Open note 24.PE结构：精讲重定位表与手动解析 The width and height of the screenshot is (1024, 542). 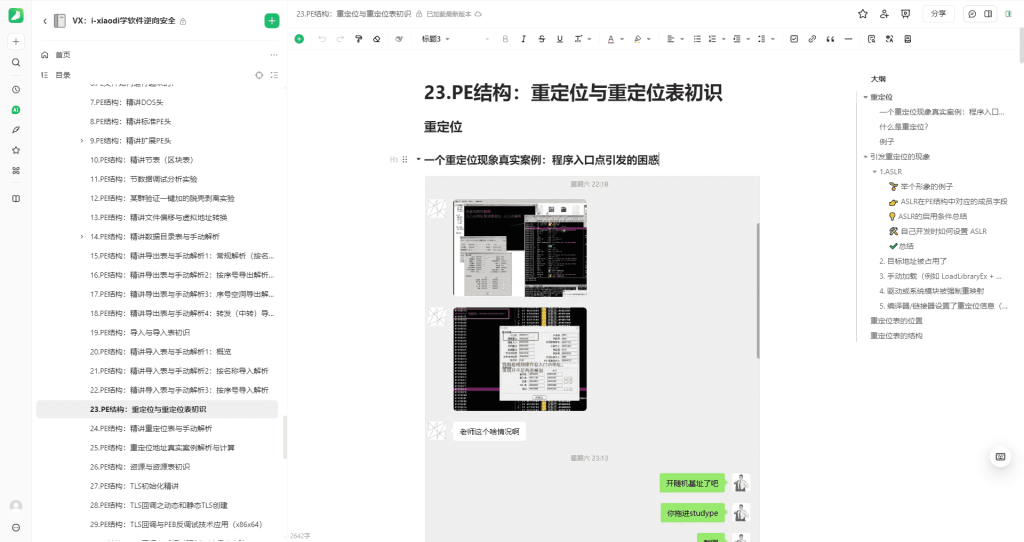pyautogui.click(x=151, y=428)
